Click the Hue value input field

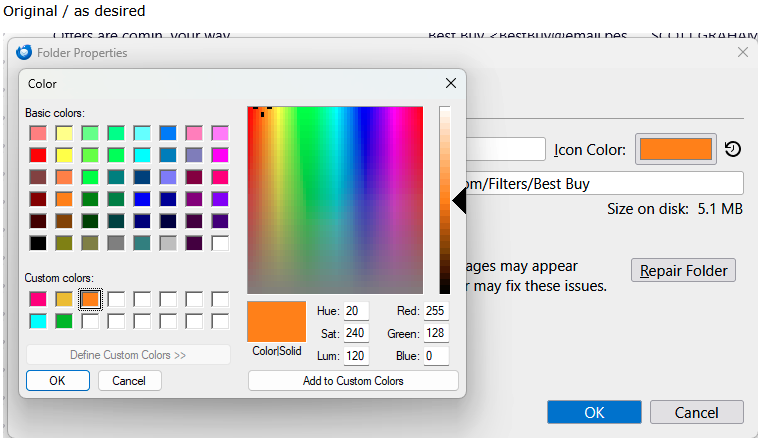[356, 311]
